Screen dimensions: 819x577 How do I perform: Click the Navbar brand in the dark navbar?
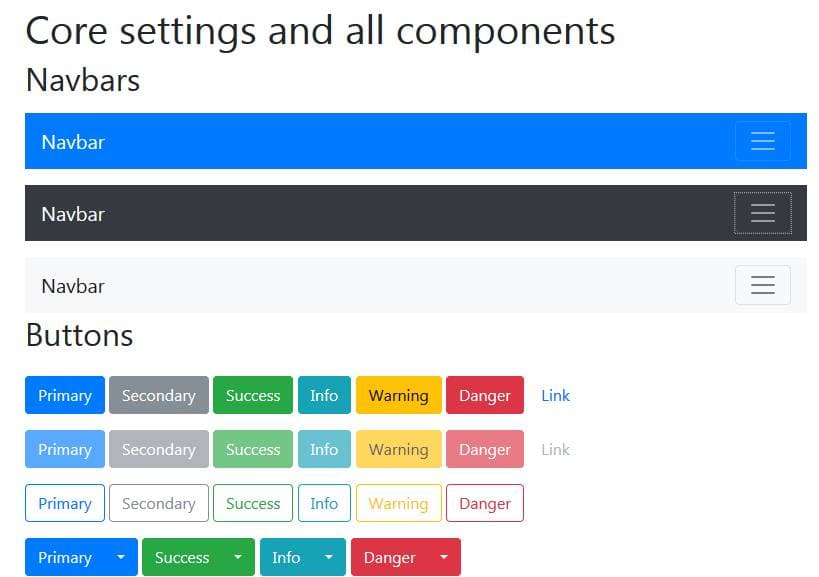[x=73, y=214]
